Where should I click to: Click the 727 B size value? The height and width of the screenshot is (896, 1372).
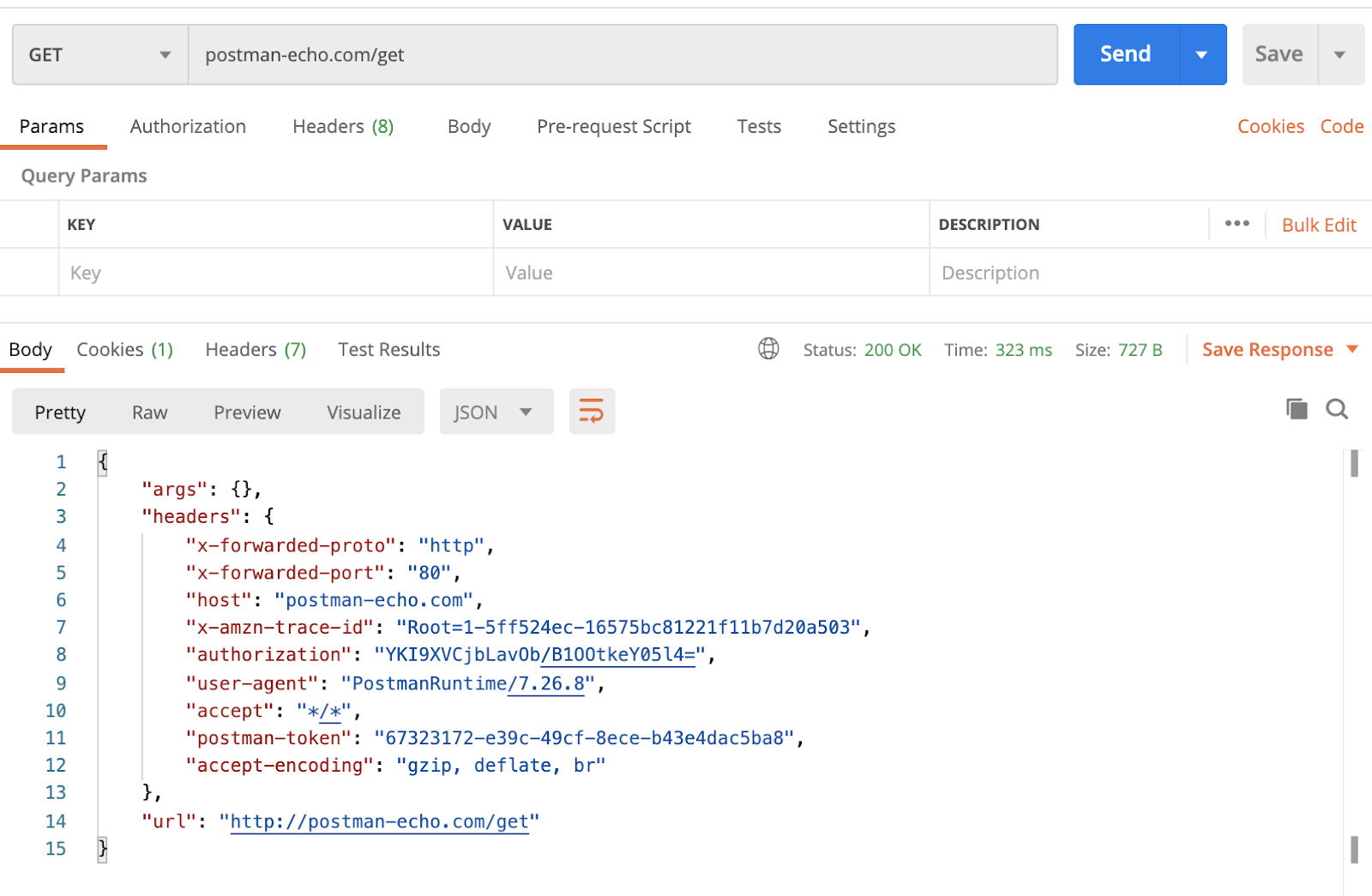[x=1140, y=350]
